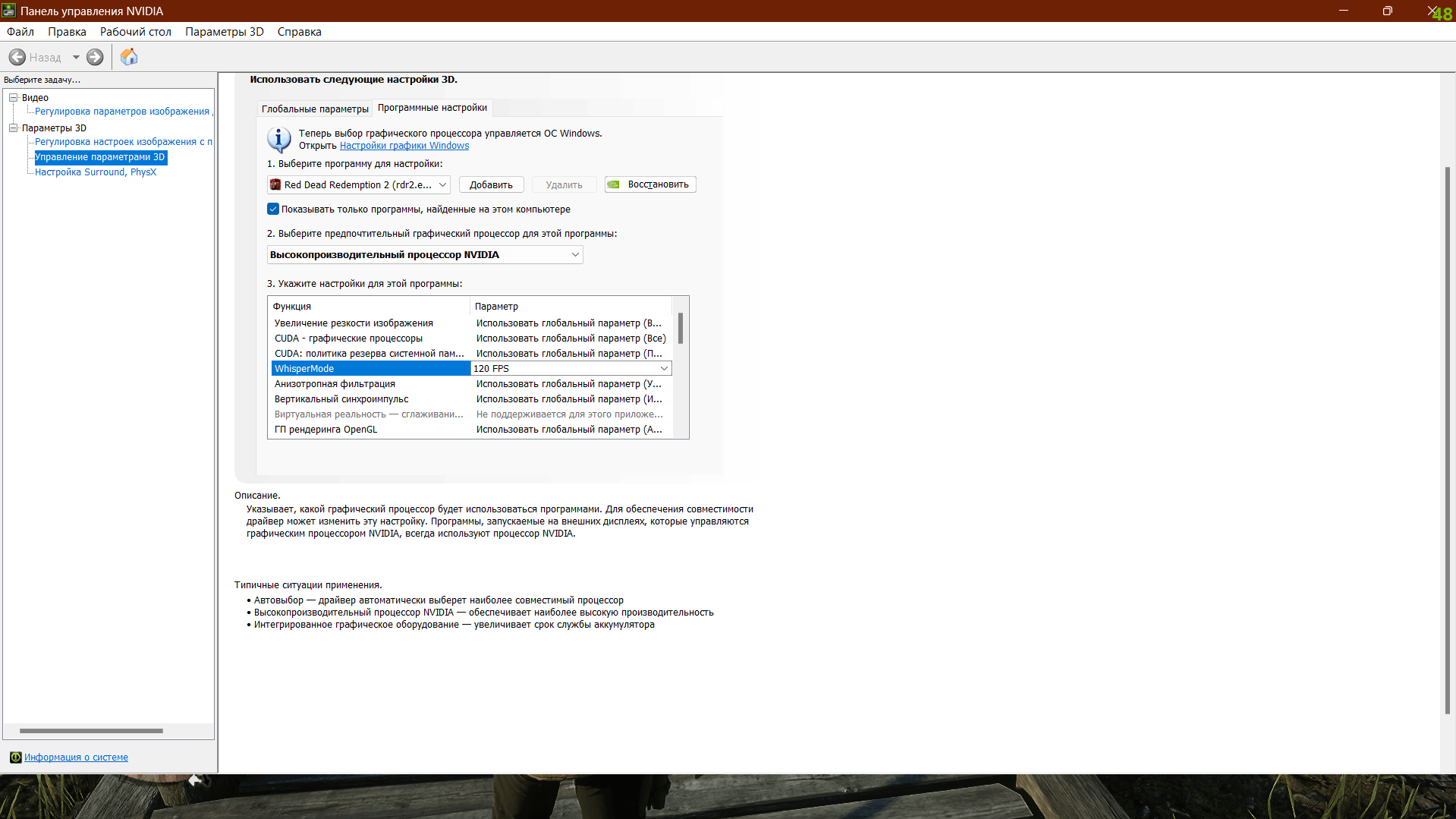Select the WhisperMode function row

click(371, 368)
